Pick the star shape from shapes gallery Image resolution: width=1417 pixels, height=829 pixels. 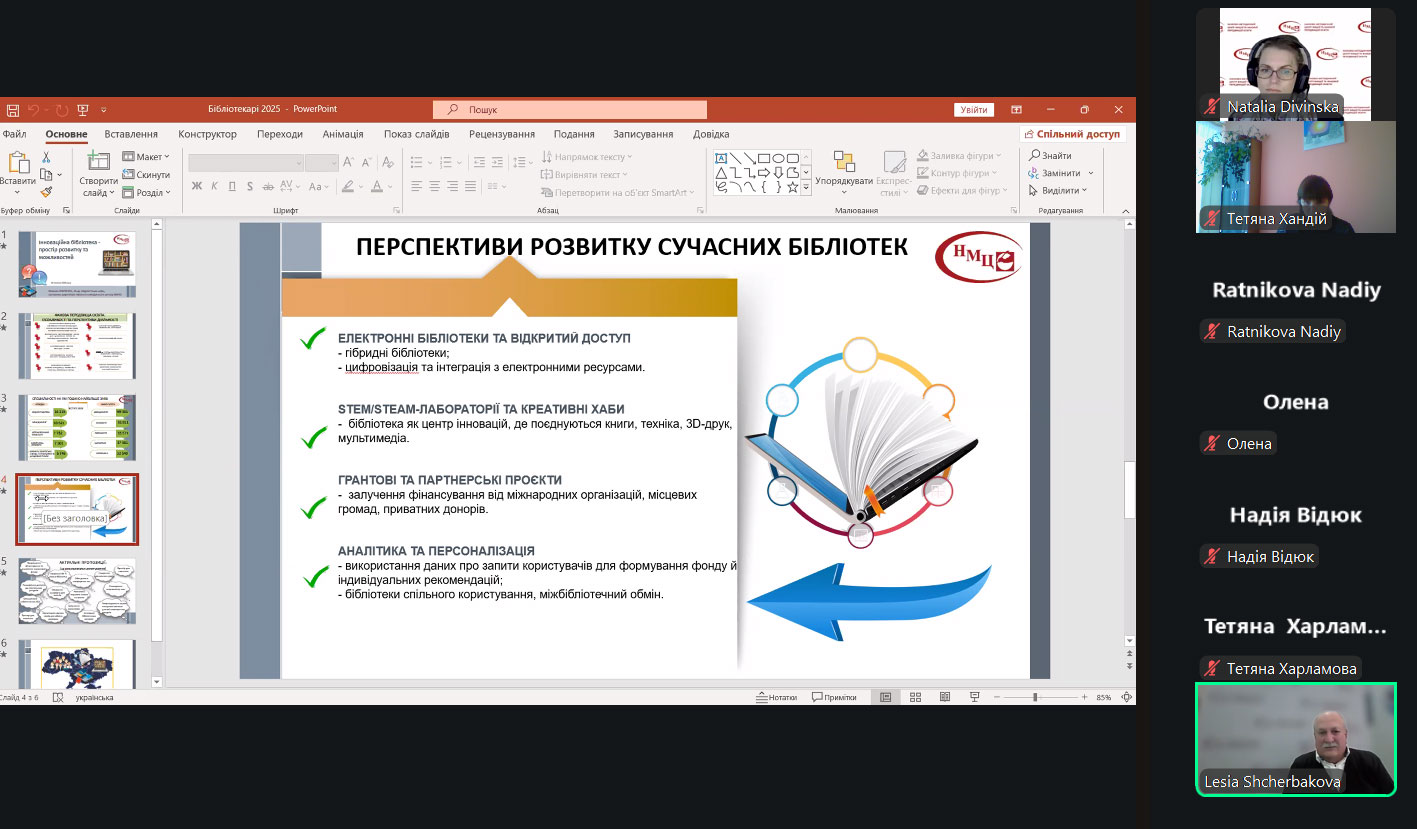tap(792, 187)
